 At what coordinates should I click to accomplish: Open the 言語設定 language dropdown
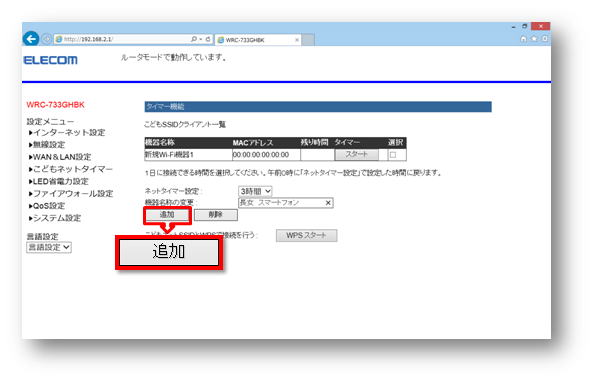pos(49,247)
